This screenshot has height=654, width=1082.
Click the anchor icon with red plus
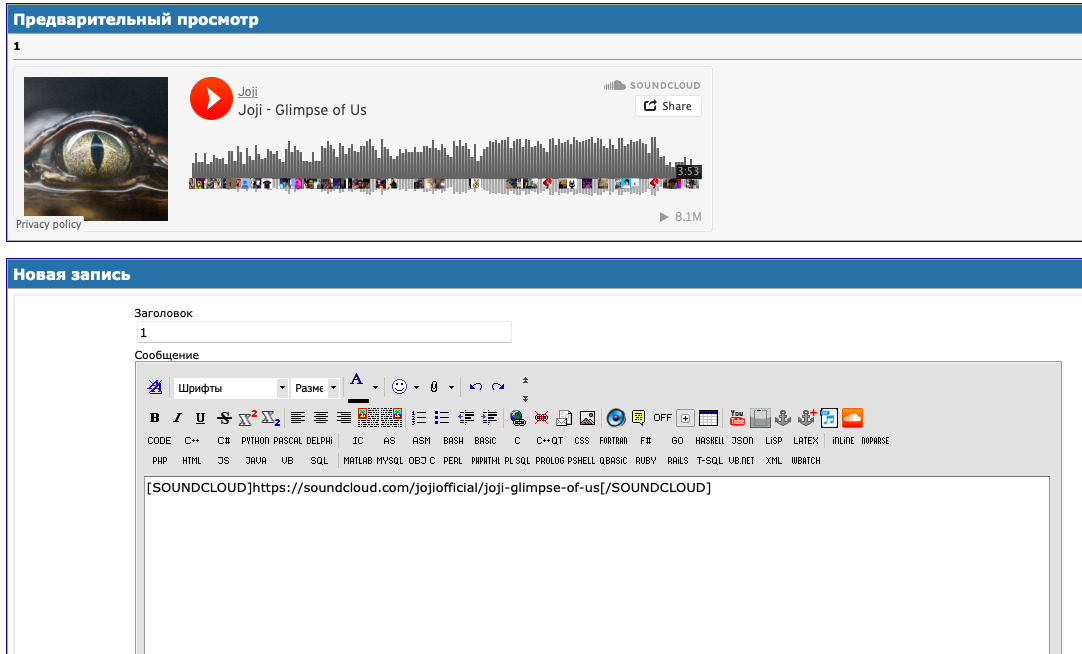click(x=806, y=417)
